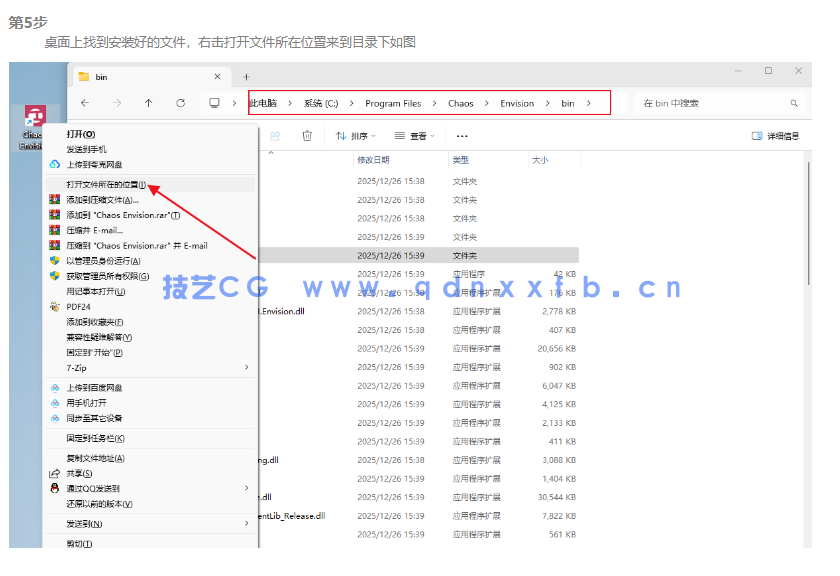The image size is (840, 576).
Task: Click the navigate up arrow icon
Action: [149, 103]
